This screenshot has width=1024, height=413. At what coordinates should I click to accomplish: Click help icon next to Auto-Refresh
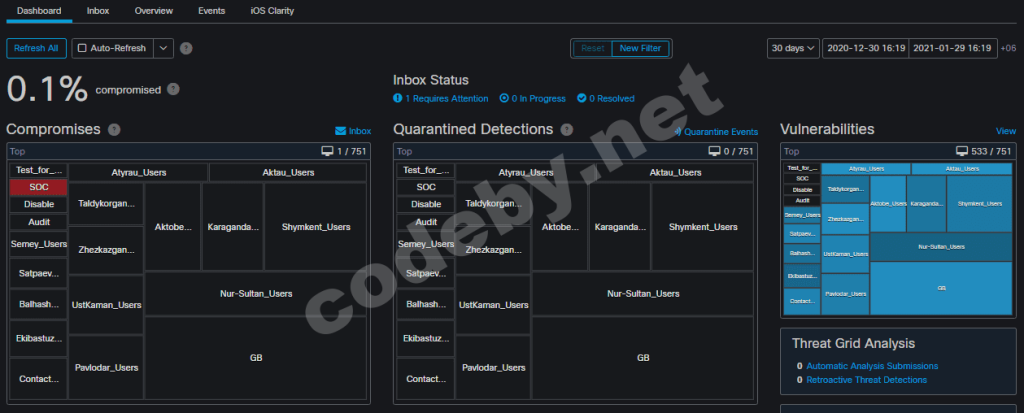[x=186, y=48]
